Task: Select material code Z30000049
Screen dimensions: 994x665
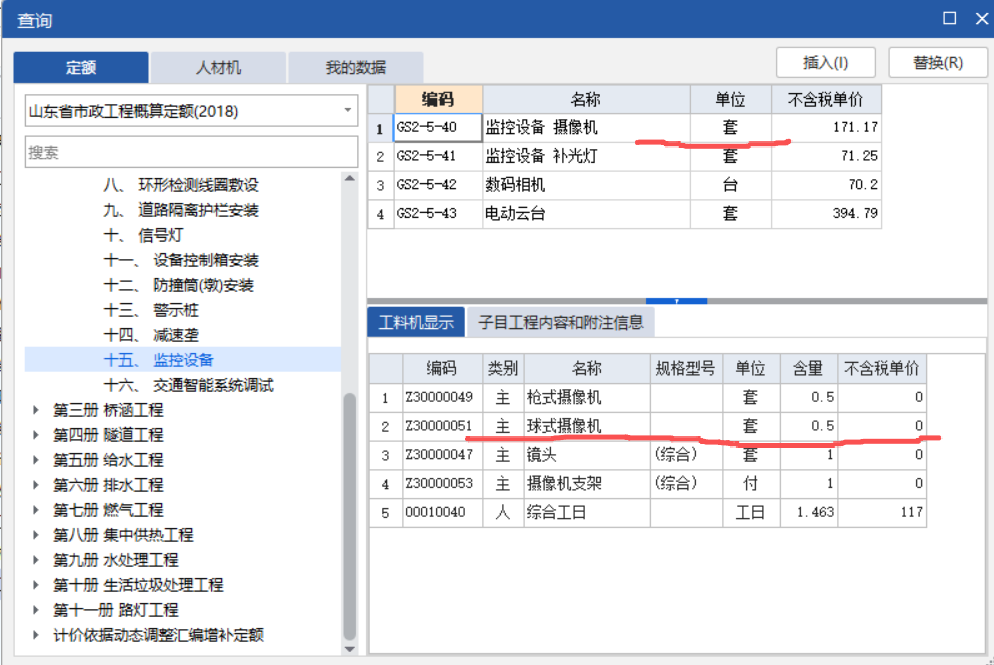Action: tap(442, 397)
